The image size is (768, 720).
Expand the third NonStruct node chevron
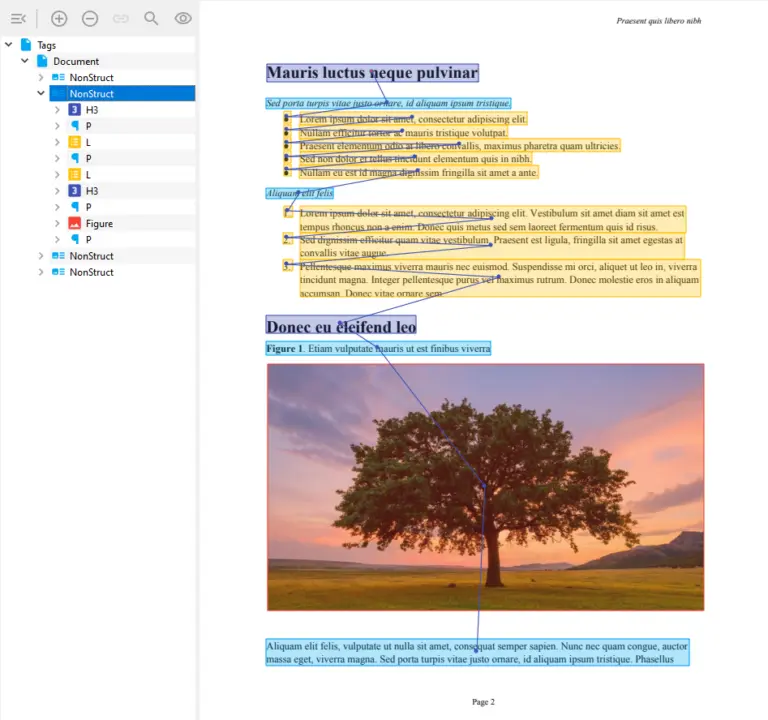point(41,256)
